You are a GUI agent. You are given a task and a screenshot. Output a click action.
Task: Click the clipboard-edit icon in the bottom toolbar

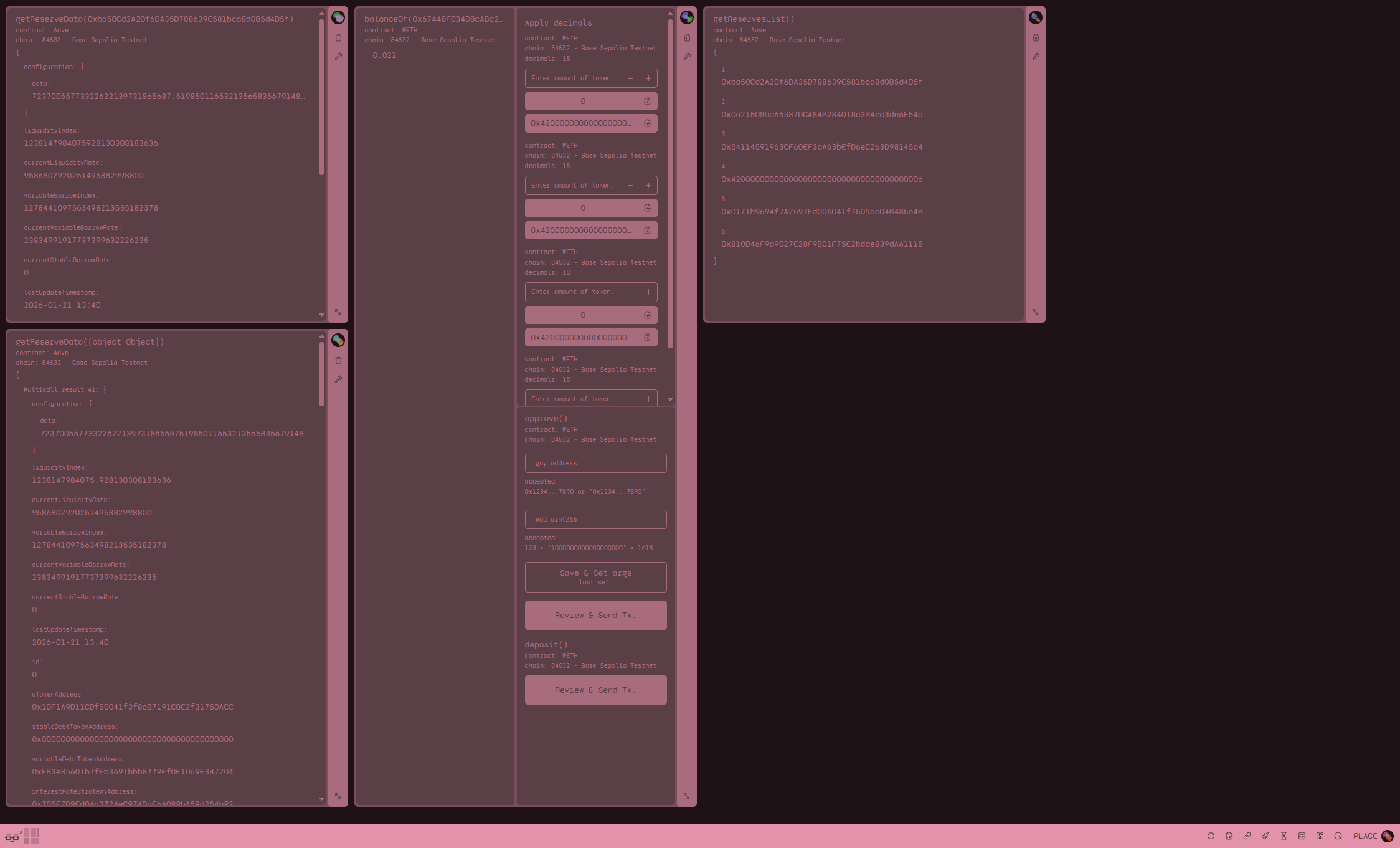click(x=1229, y=836)
